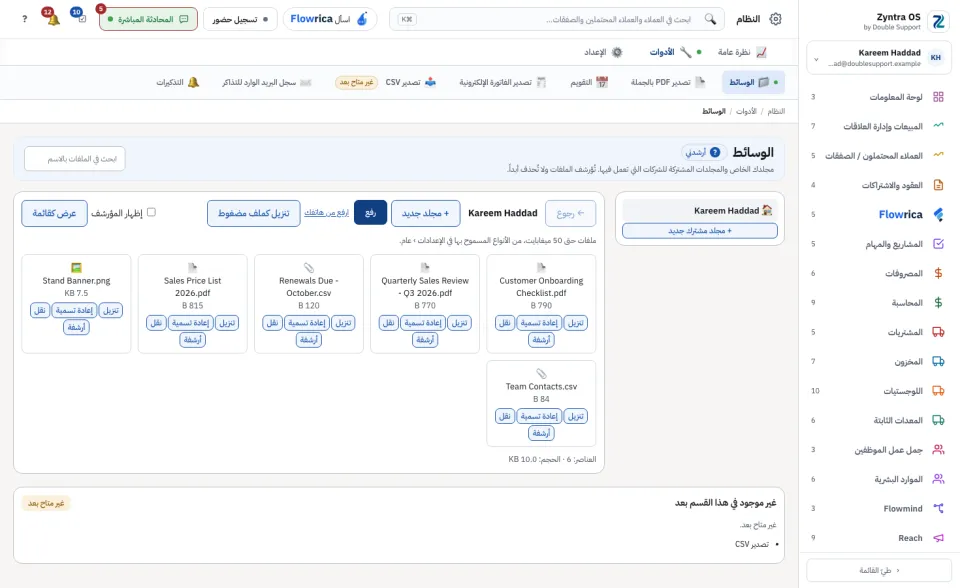This screenshot has height=588, width=960.
Task: Click the Reach megaphone icon
Action: (938, 538)
